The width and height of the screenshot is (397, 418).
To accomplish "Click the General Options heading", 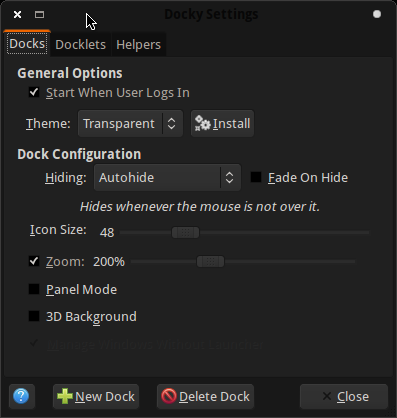I will click(70, 73).
